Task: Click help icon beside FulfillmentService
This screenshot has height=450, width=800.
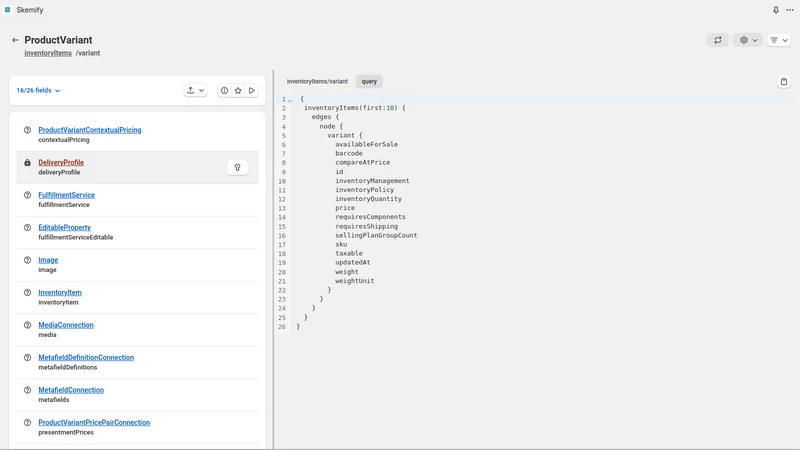Action: [x=28, y=195]
